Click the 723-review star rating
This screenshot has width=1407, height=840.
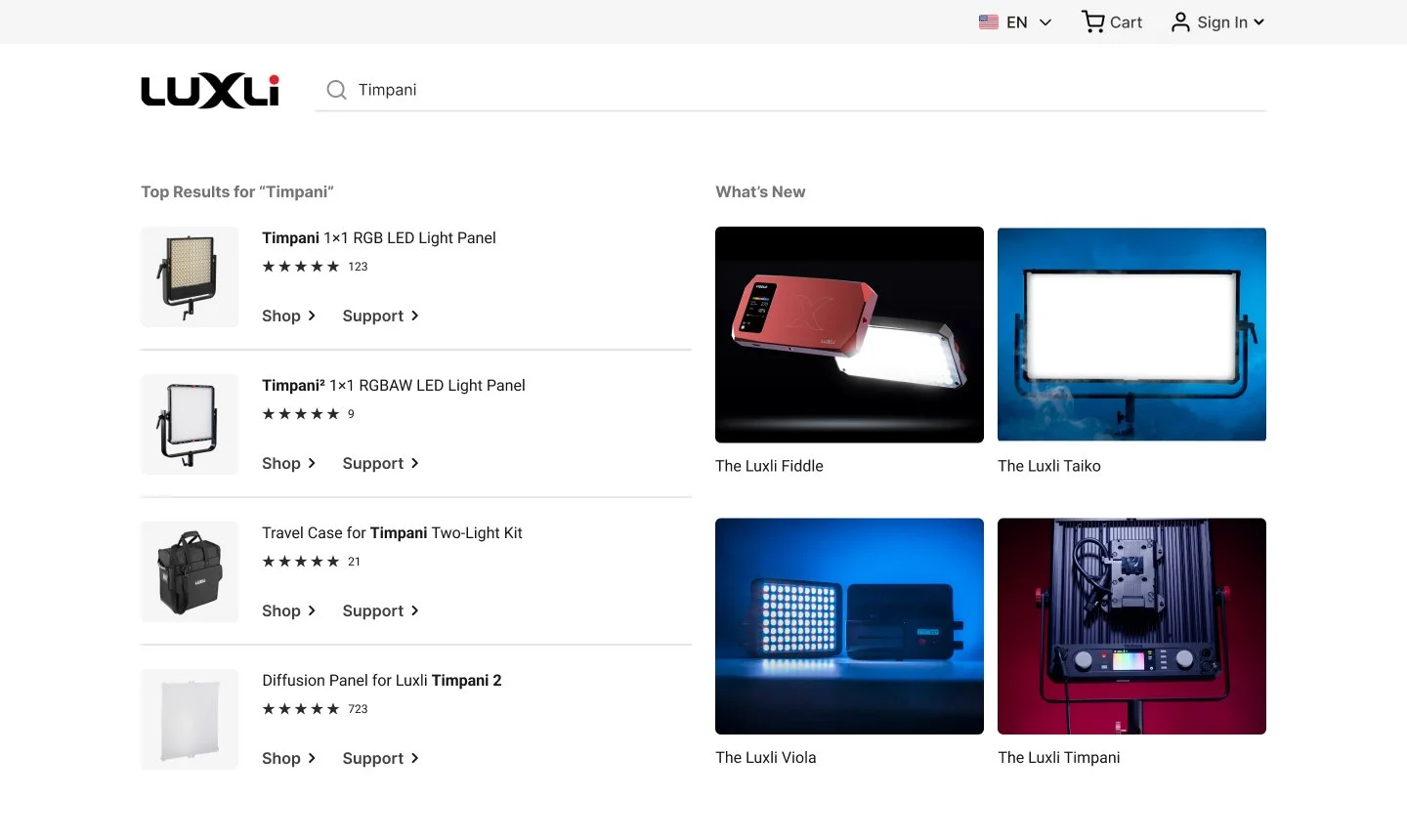[x=315, y=709]
